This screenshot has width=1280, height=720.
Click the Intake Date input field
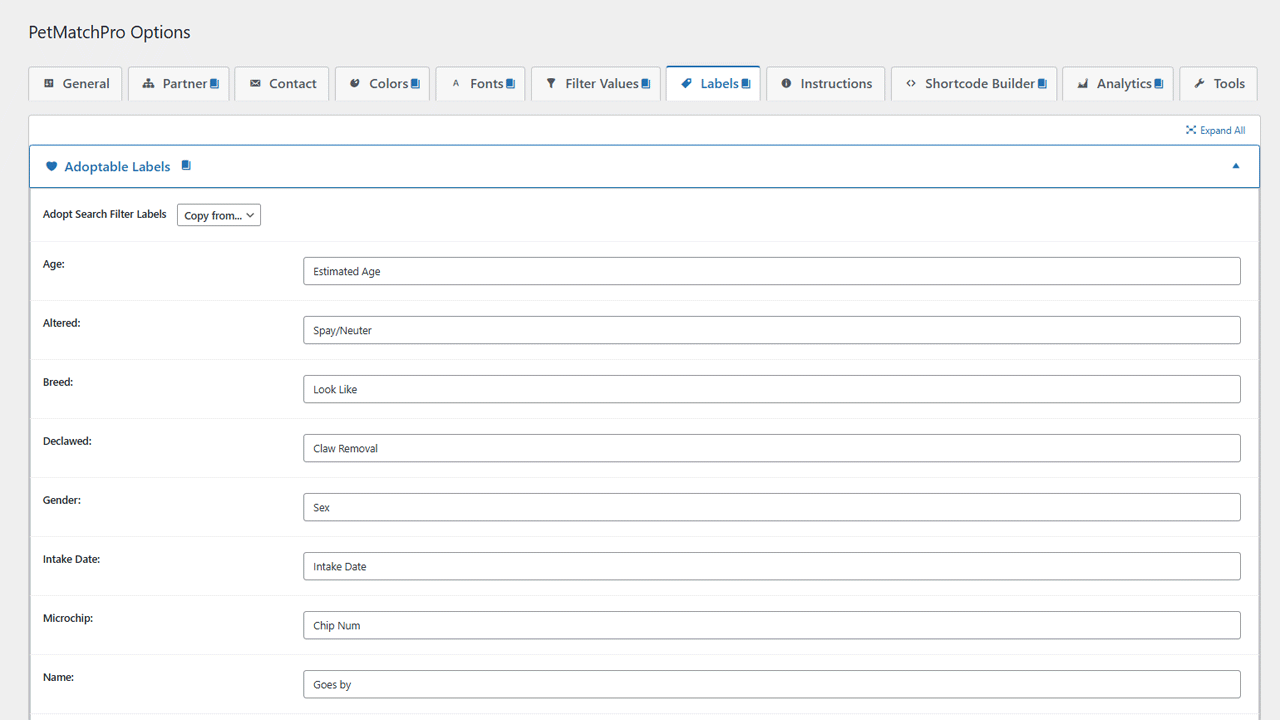click(772, 566)
